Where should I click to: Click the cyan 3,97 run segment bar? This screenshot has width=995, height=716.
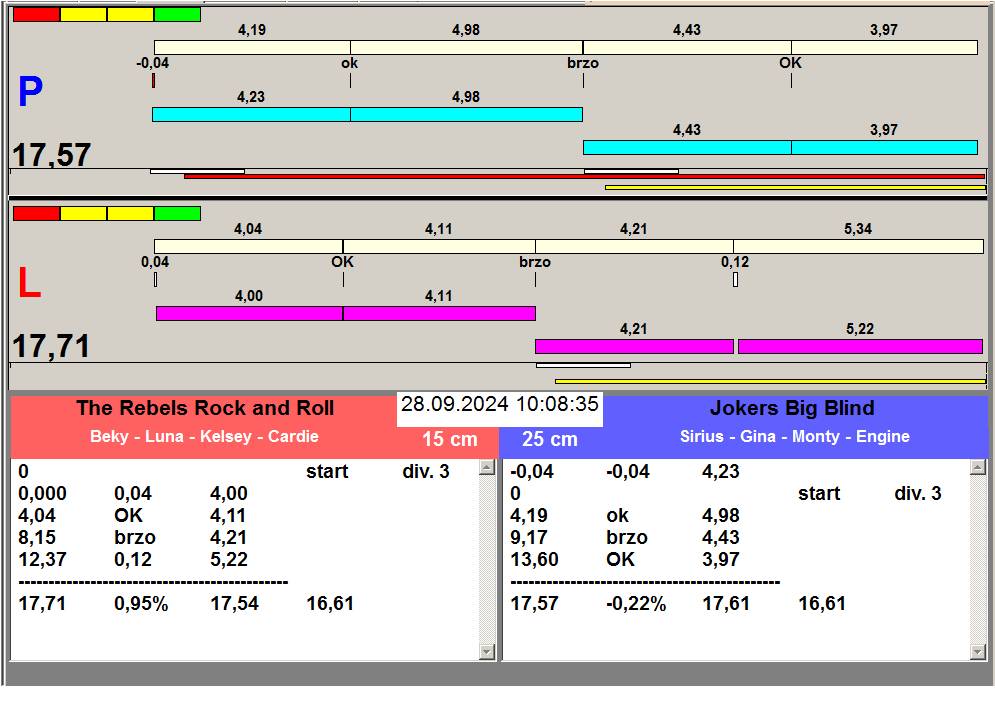[x=884, y=147]
